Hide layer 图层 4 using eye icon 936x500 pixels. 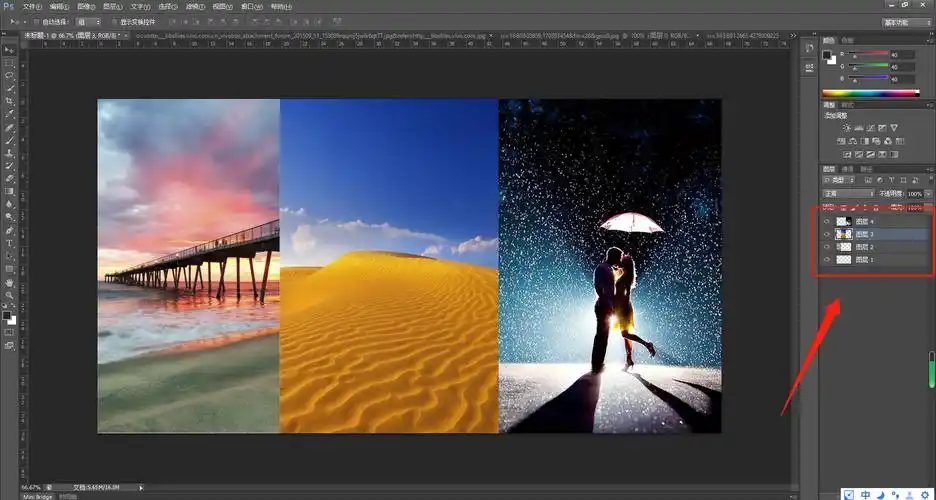pyautogui.click(x=827, y=221)
